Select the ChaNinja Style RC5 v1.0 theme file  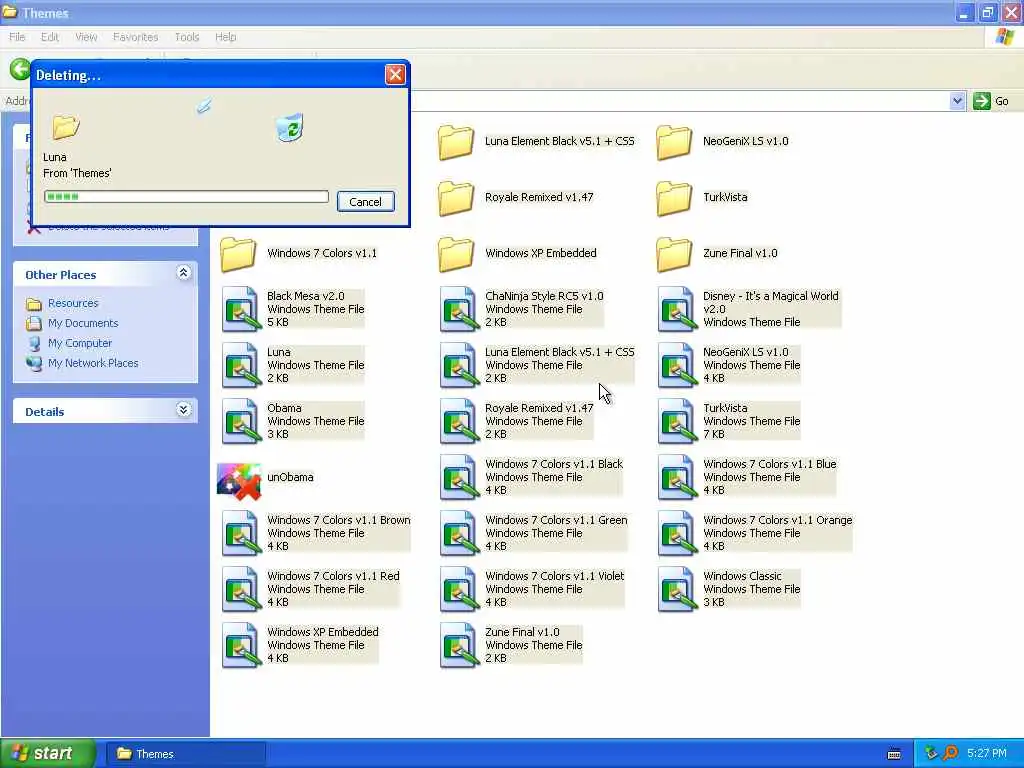(522, 309)
